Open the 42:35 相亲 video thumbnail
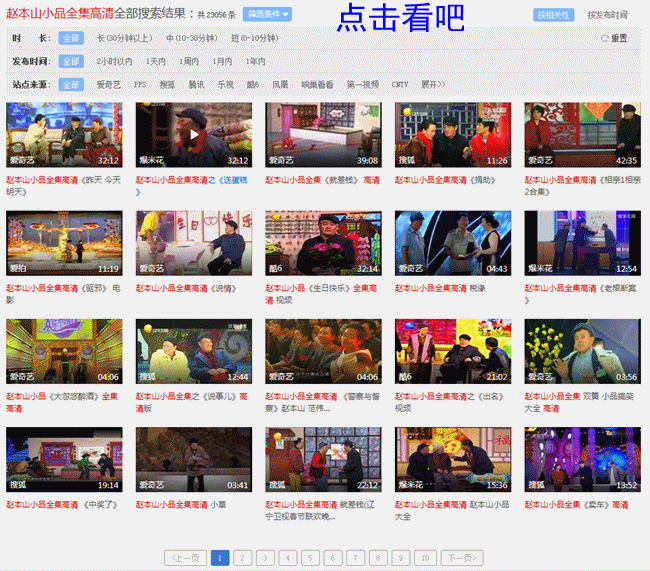The width and height of the screenshot is (650, 571). (x=582, y=134)
